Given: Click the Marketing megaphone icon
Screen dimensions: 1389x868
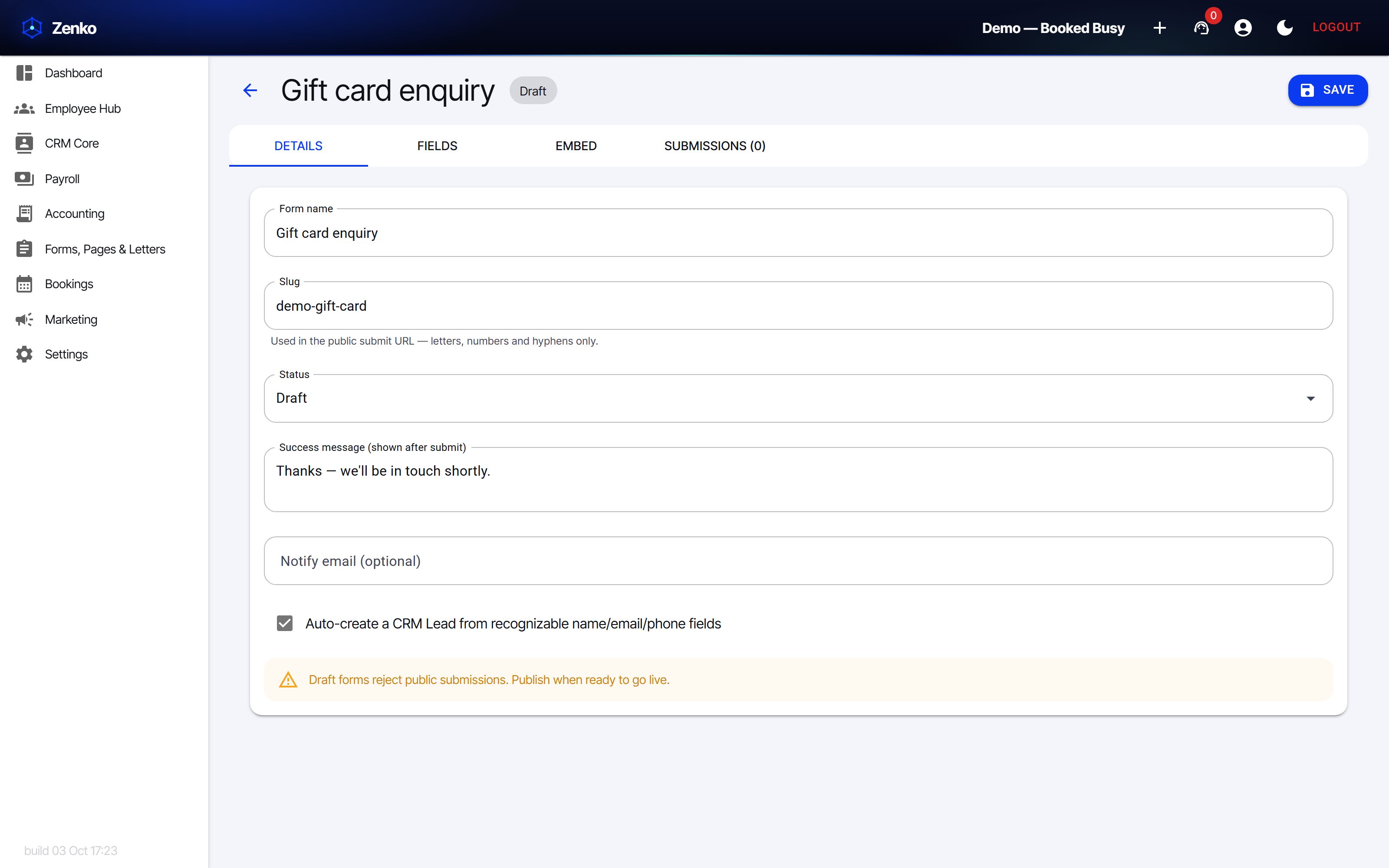Looking at the screenshot, I should tap(24, 319).
